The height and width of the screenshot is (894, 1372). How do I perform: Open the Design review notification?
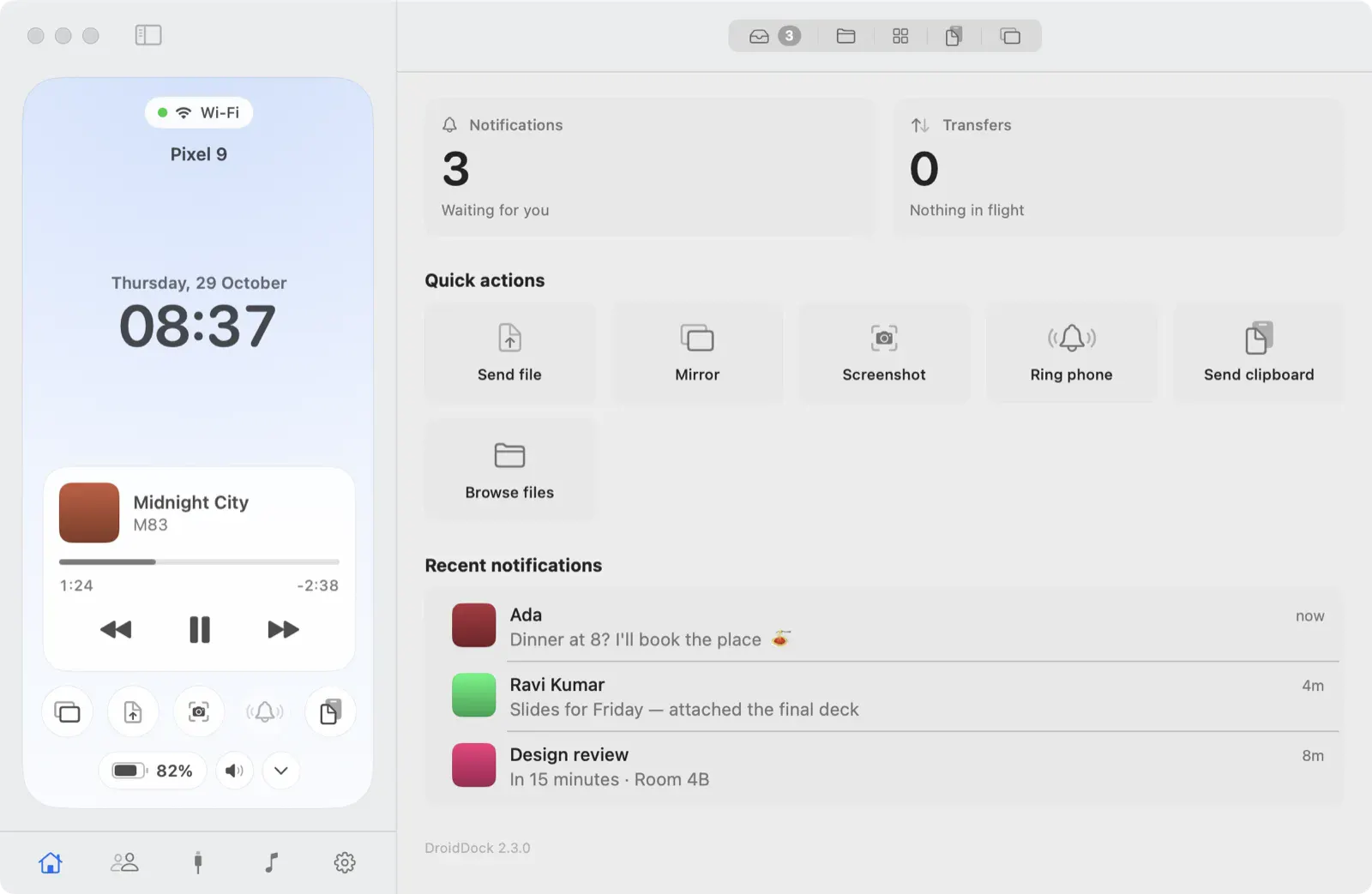[884, 767]
